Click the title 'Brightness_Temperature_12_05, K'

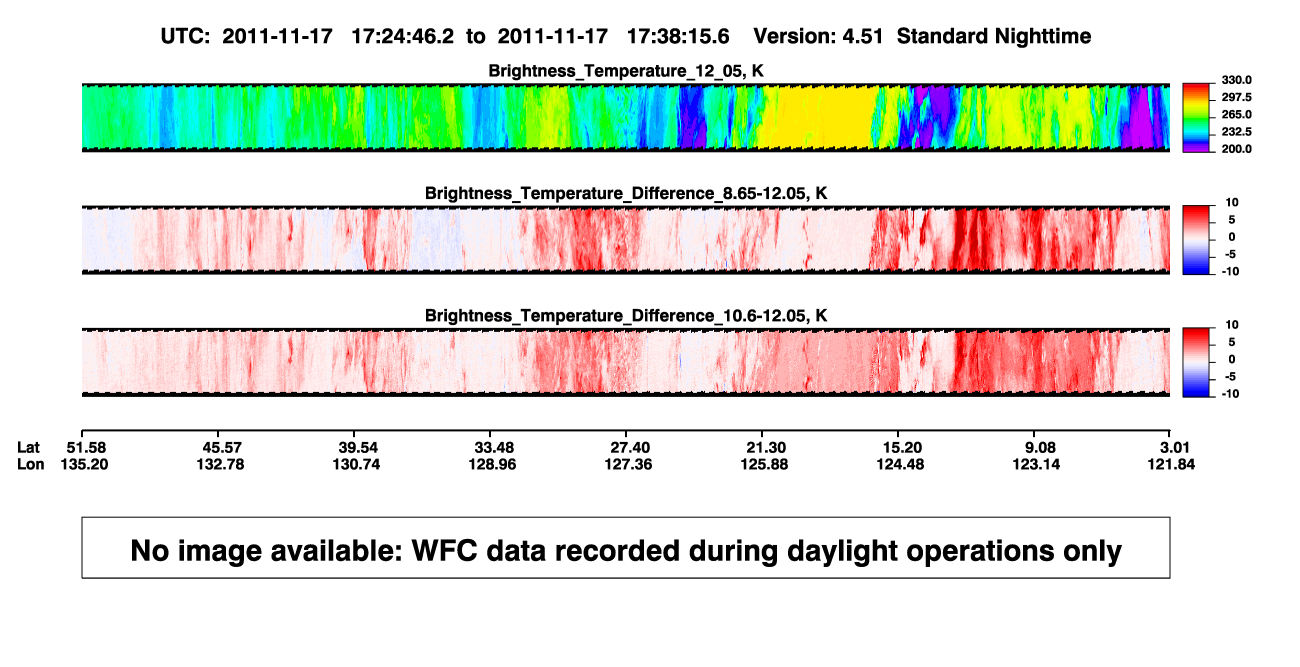626,70
